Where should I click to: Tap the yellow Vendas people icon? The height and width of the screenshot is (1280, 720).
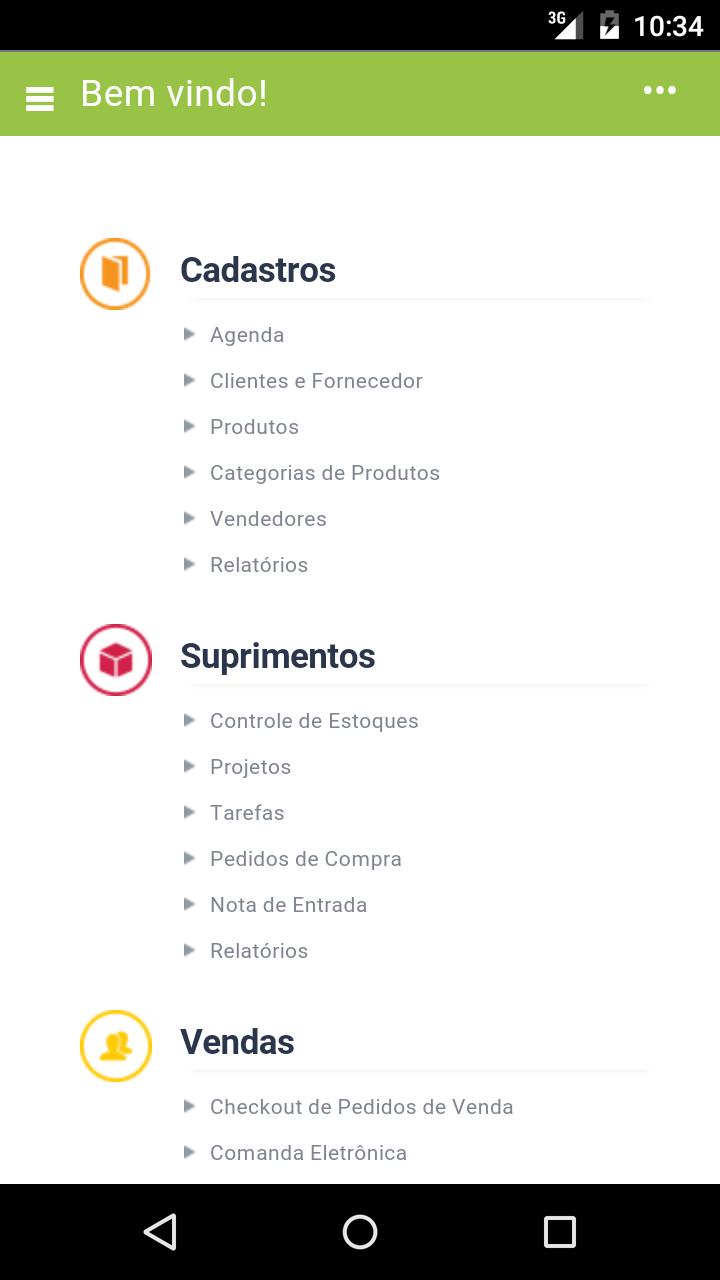pyautogui.click(x=115, y=1045)
